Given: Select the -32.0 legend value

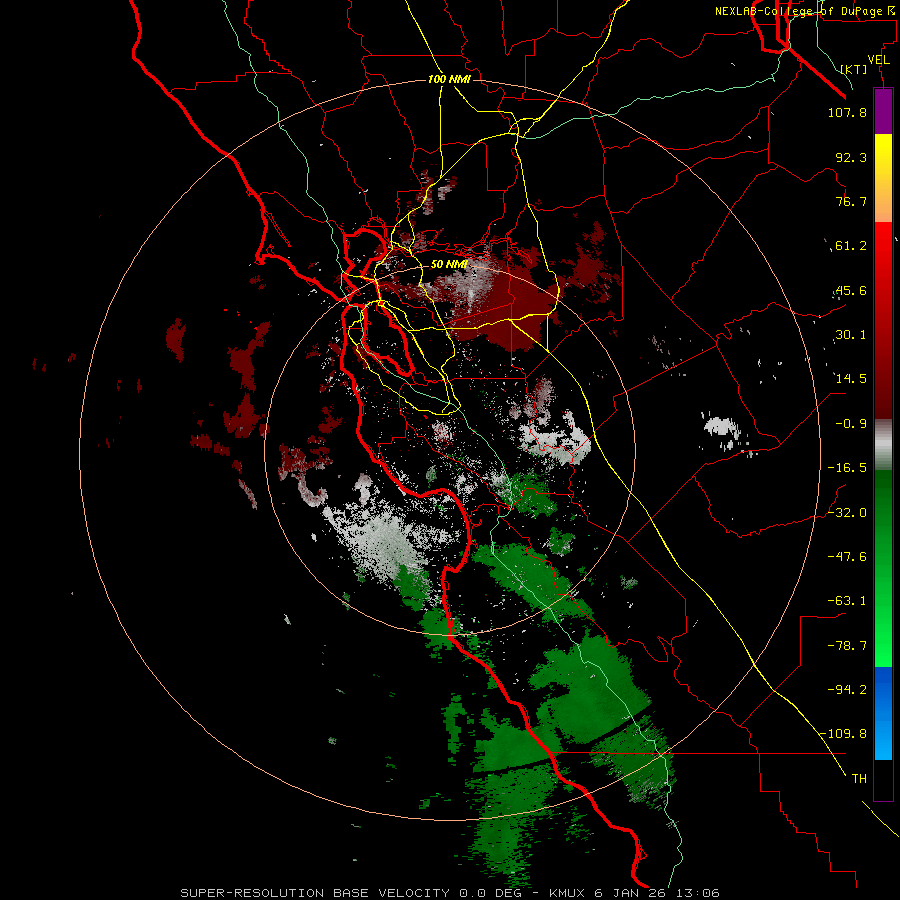Looking at the screenshot, I should pos(847,513).
